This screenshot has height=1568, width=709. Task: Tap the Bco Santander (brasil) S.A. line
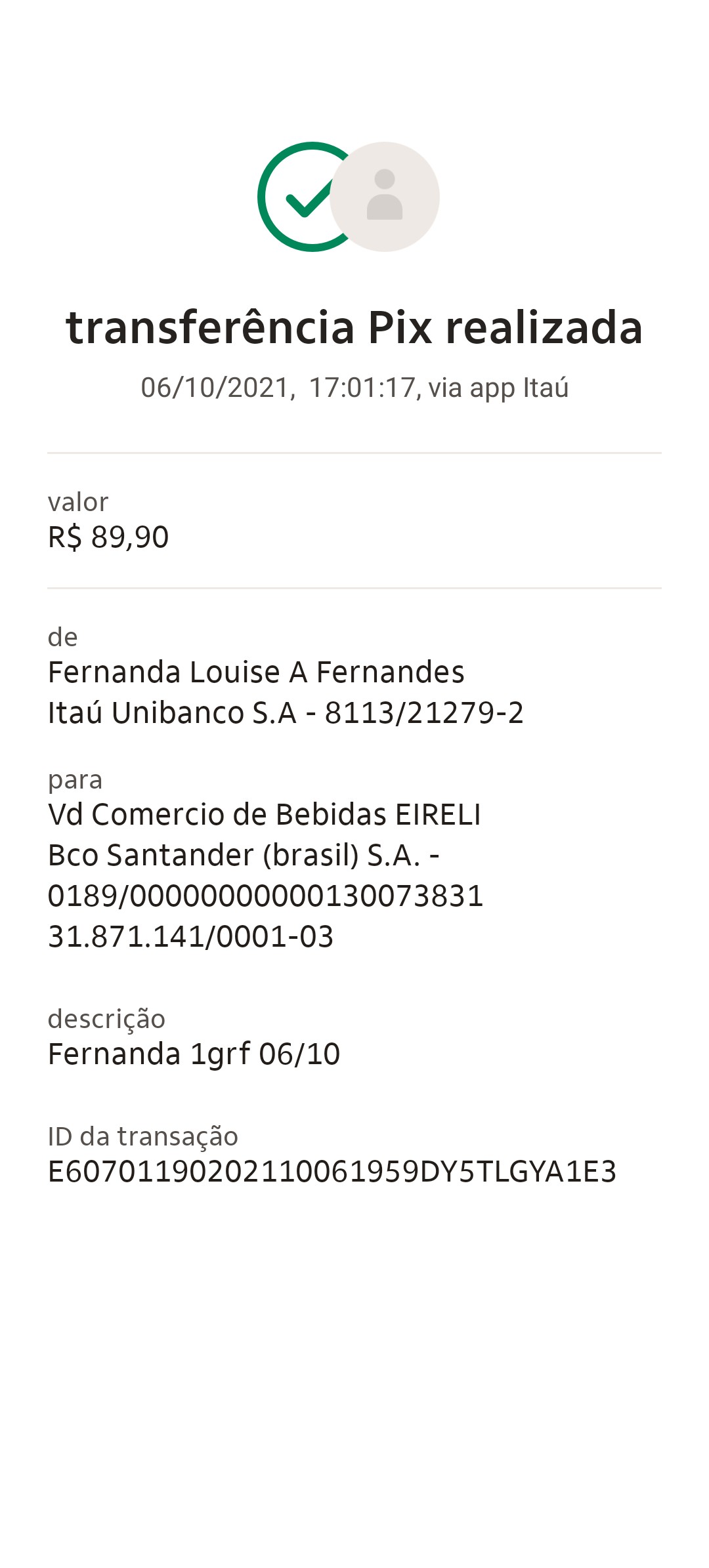click(244, 856)
